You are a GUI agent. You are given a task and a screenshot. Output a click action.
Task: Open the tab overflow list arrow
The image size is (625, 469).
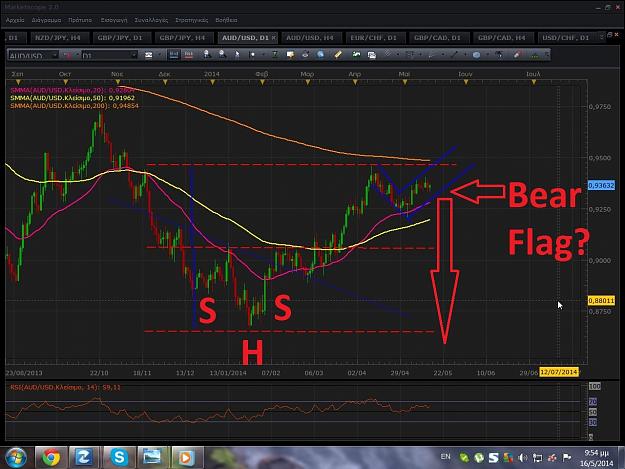coord(601,37)
